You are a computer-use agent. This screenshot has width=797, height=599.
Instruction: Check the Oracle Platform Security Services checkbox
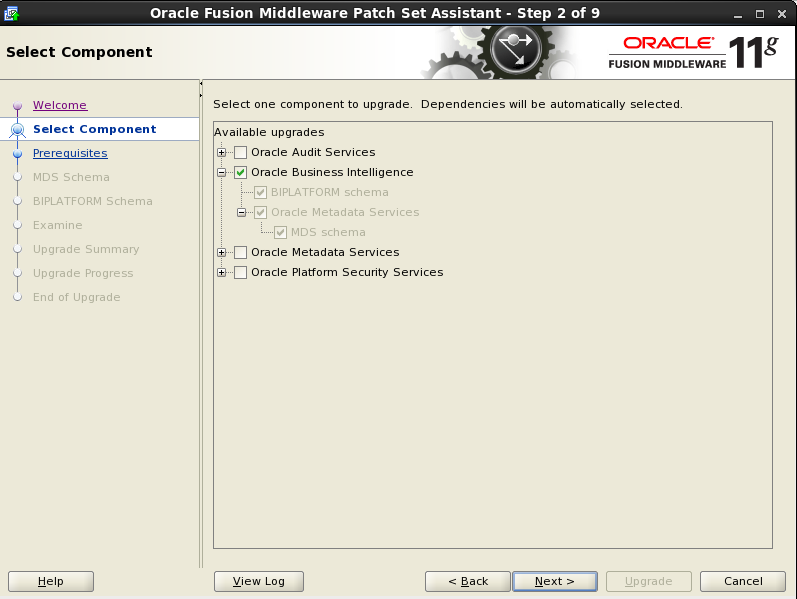pyautogui.click(x=240, y=272)
